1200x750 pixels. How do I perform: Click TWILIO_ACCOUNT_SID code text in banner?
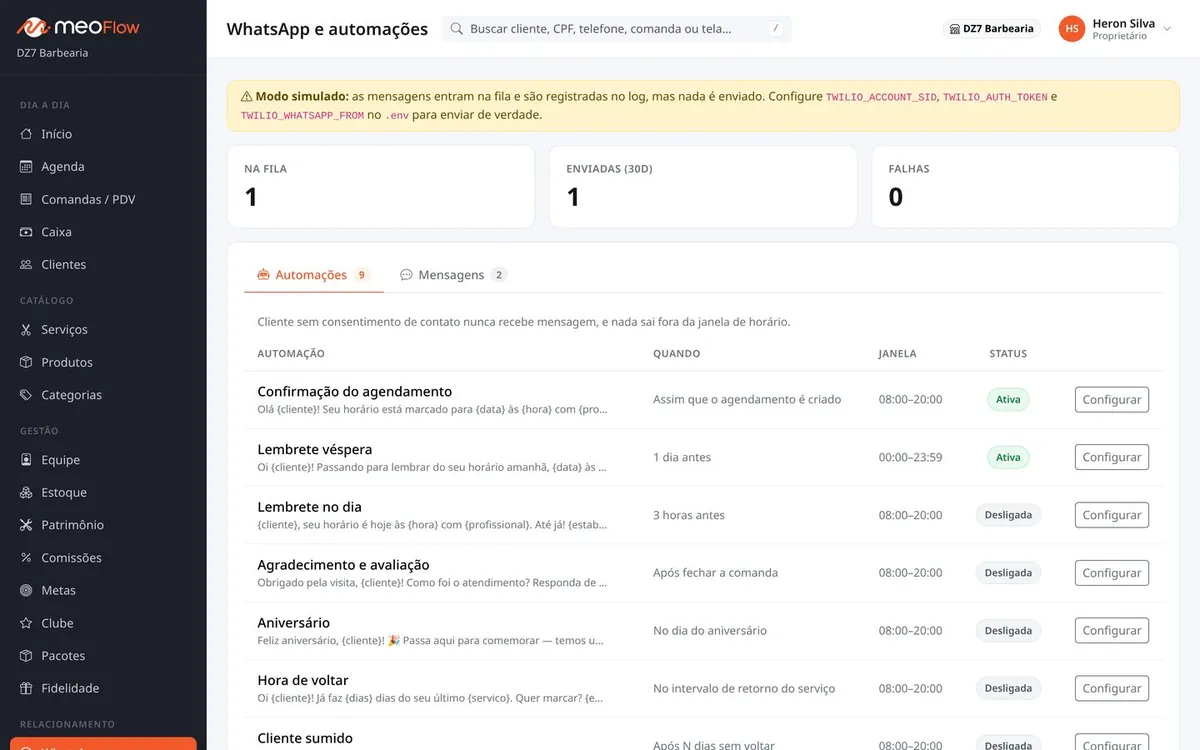881,97
